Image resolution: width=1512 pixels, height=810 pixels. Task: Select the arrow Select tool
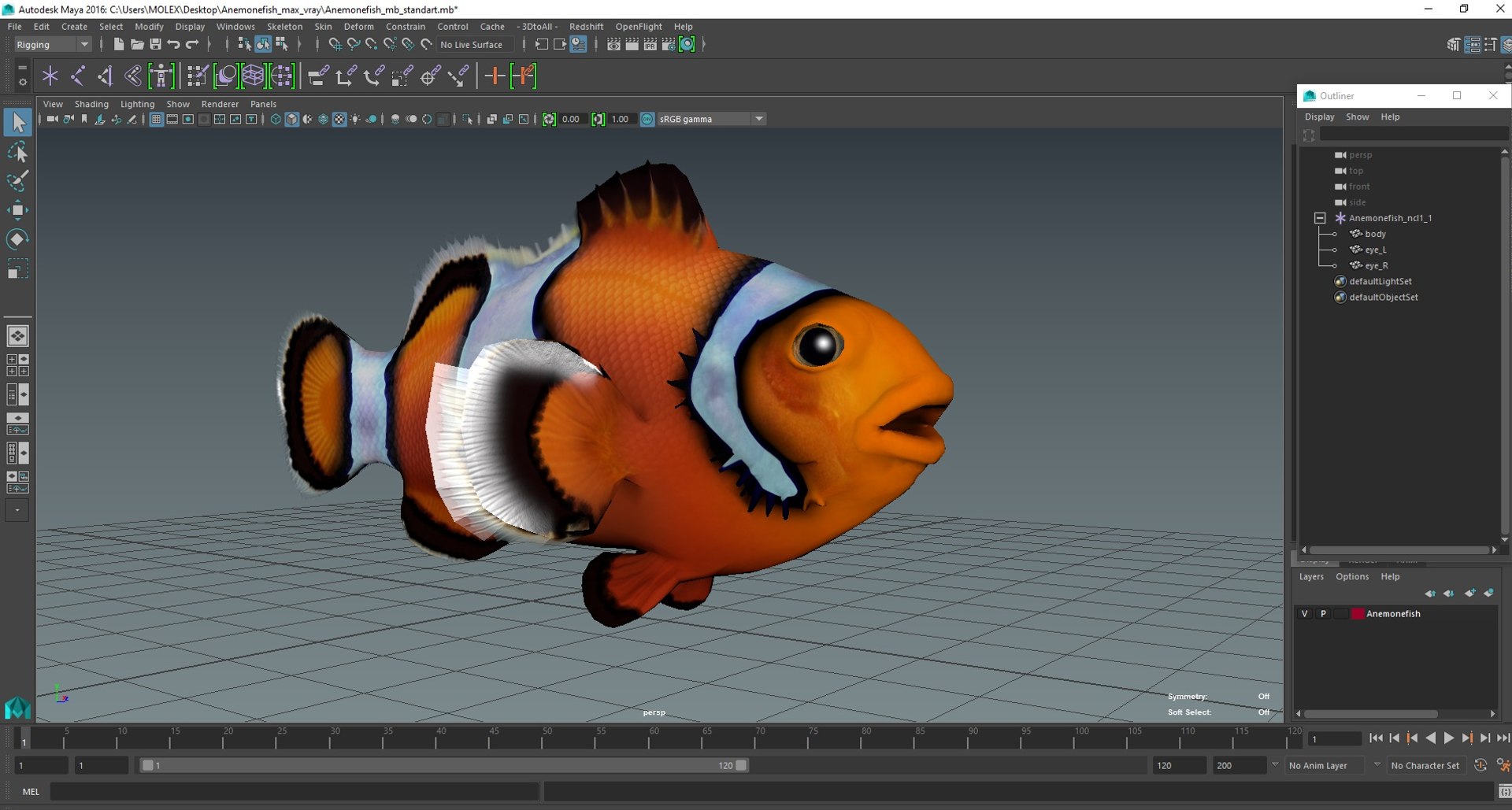point(17,122)
